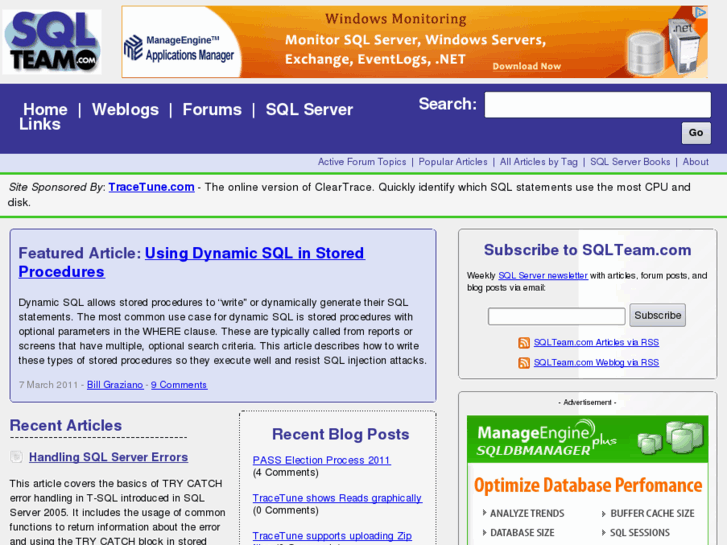Browse All Articles by Tag
The image size is (727, 545).
click(539, 162)
